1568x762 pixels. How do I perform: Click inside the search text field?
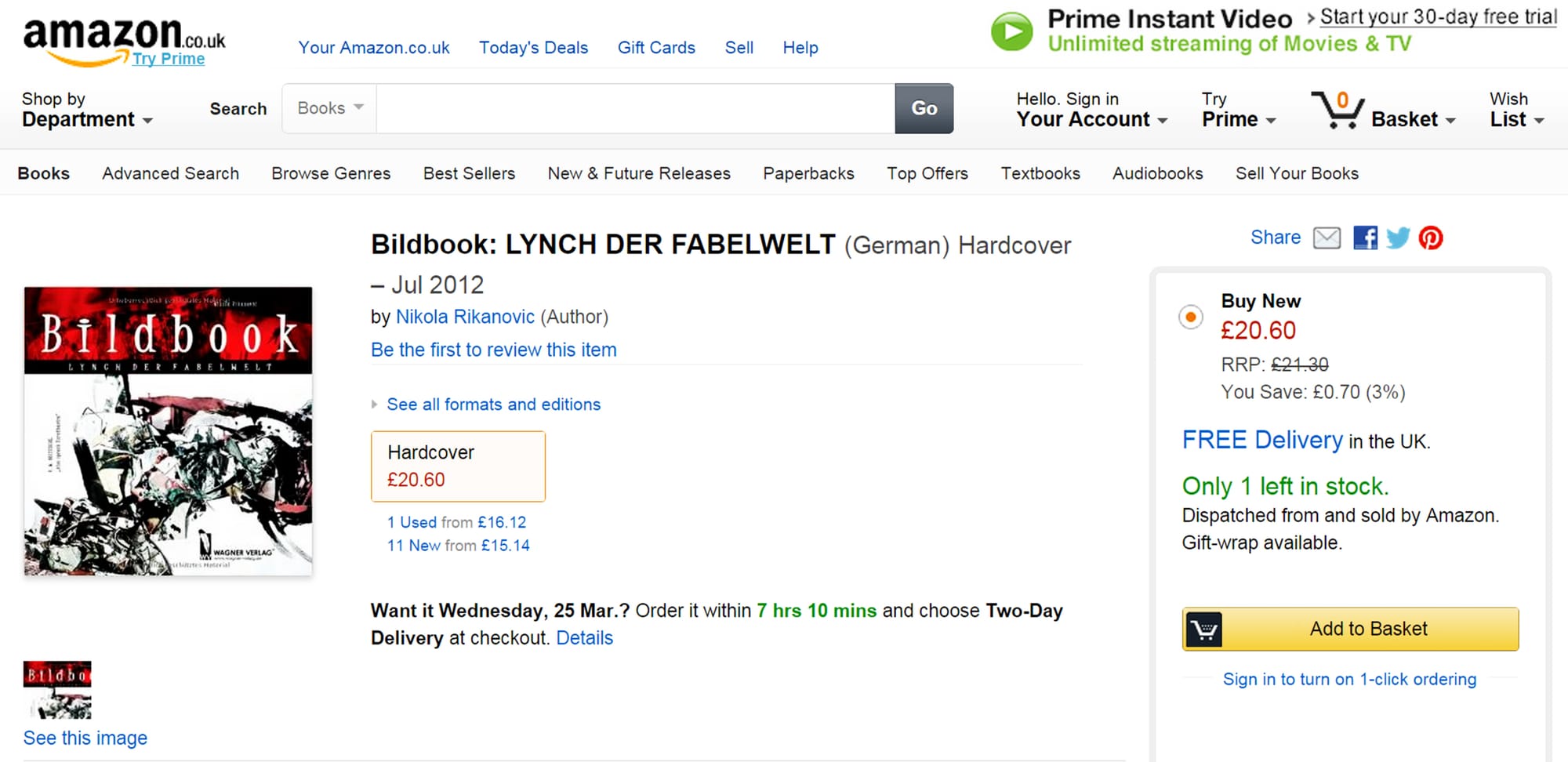tap(635, 108)
